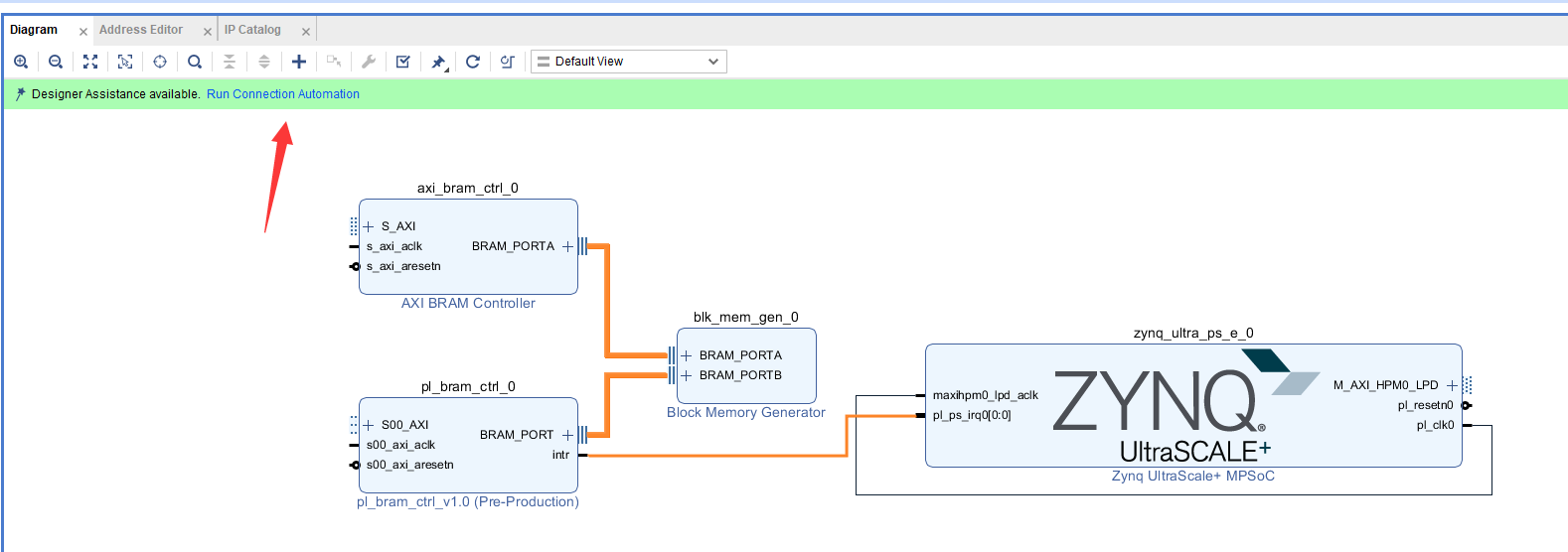
Task: Click the Search magnifier icon
Action: (195, 62)
